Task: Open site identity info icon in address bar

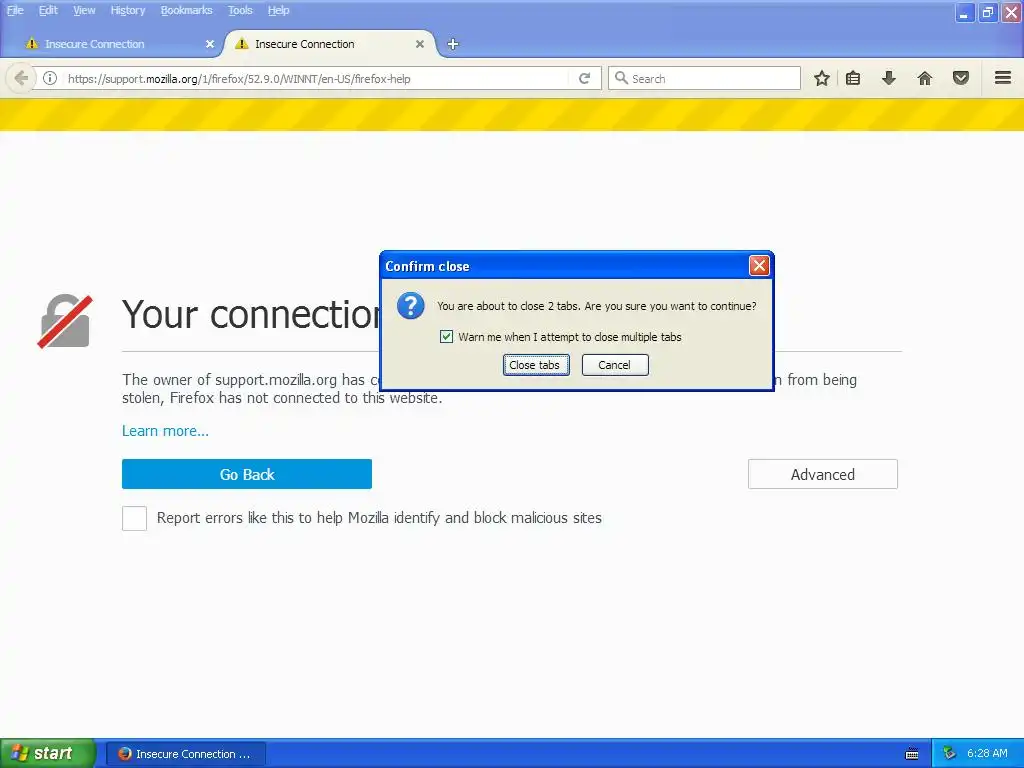Action: [50, 78]
